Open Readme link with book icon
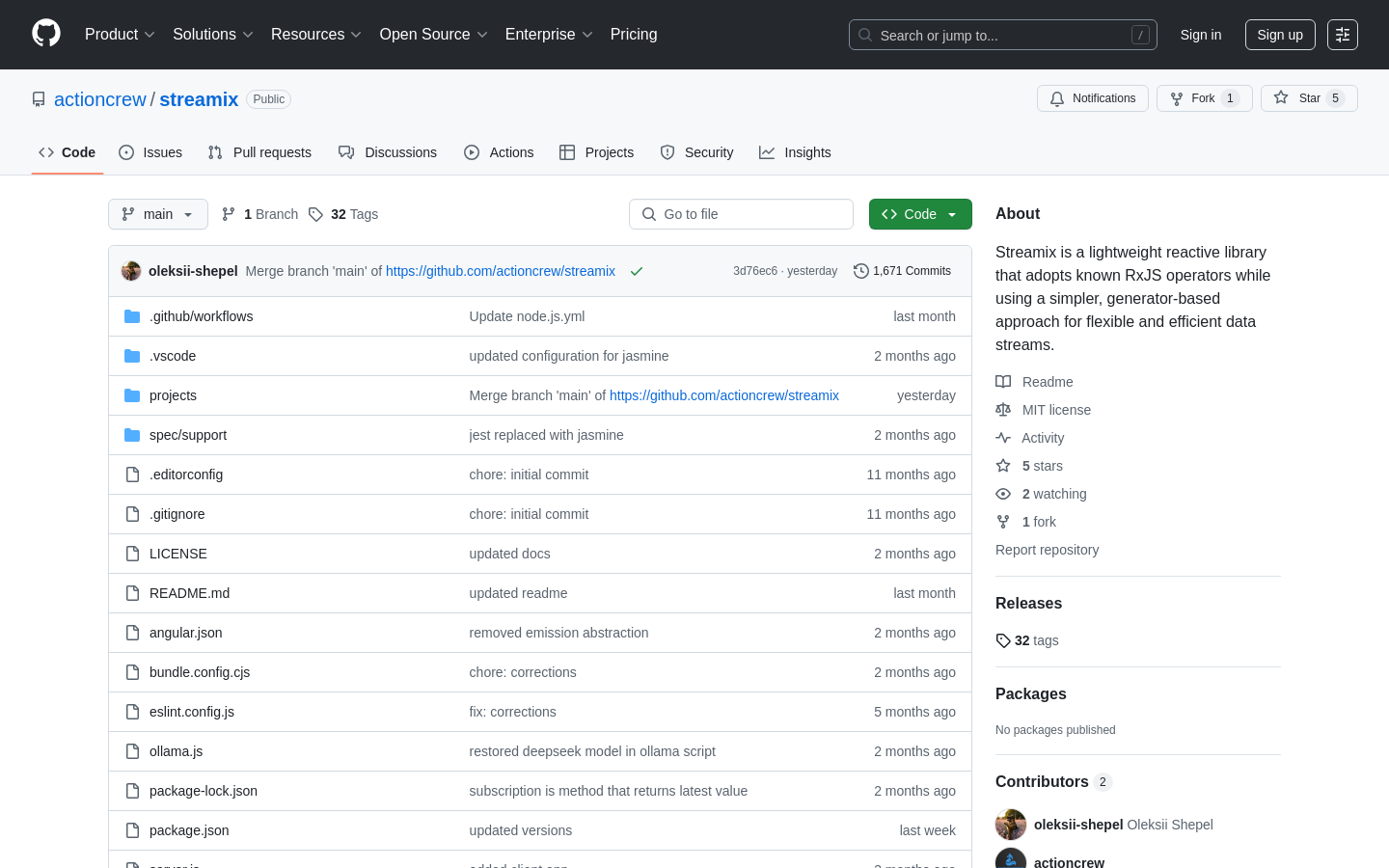 point(1034,382)
